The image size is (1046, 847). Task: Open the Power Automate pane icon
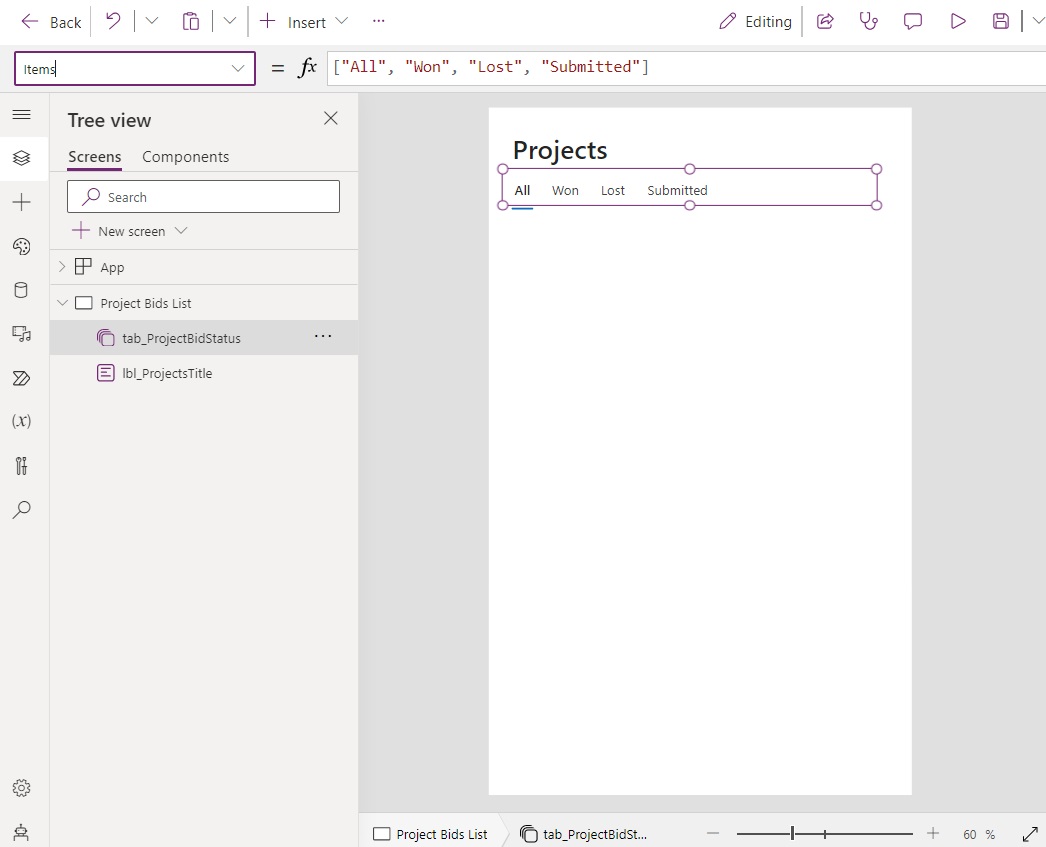(22, 378)
